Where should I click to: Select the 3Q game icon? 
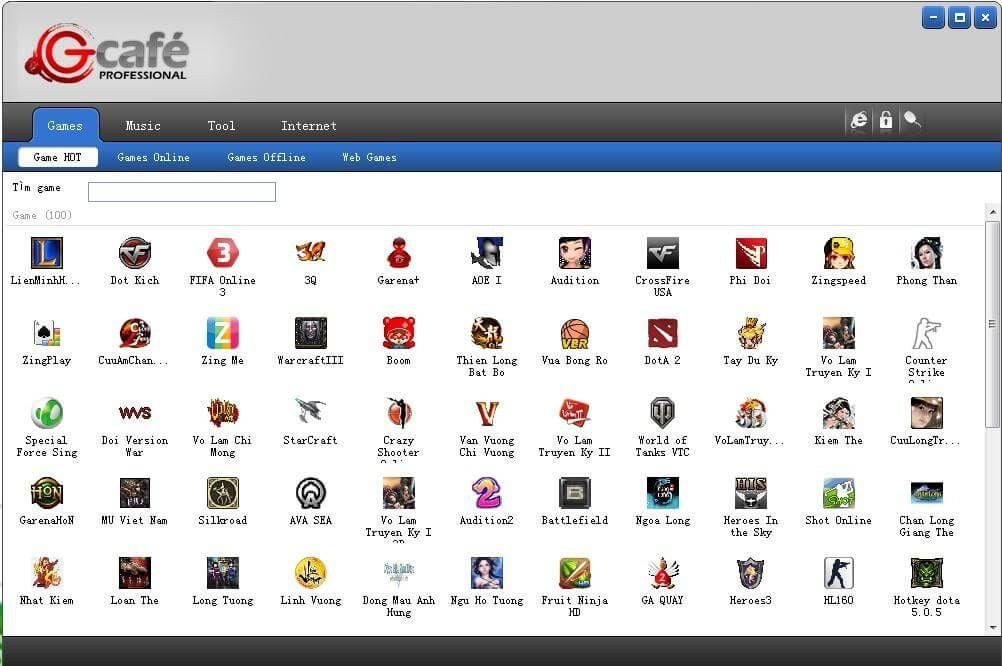tap(311, 253)
